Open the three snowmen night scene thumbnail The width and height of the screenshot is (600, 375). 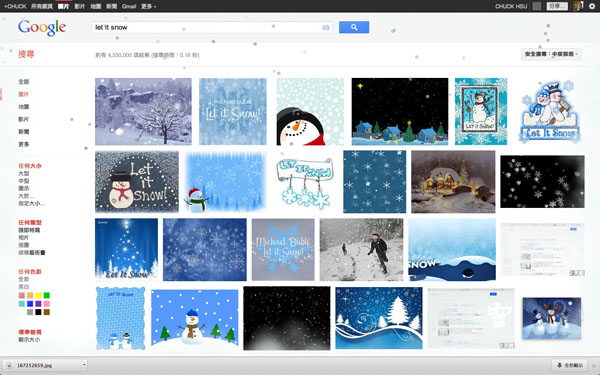552,318
